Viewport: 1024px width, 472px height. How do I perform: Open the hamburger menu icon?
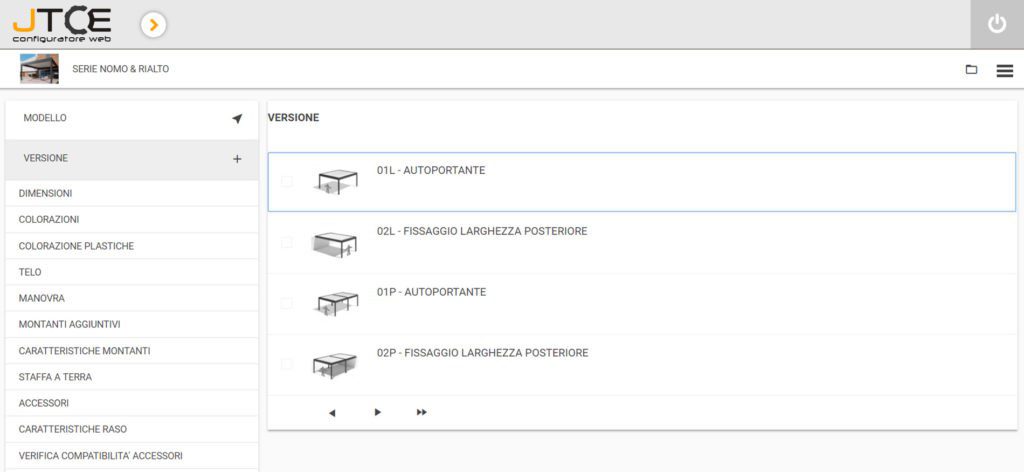coord(1005,70)
